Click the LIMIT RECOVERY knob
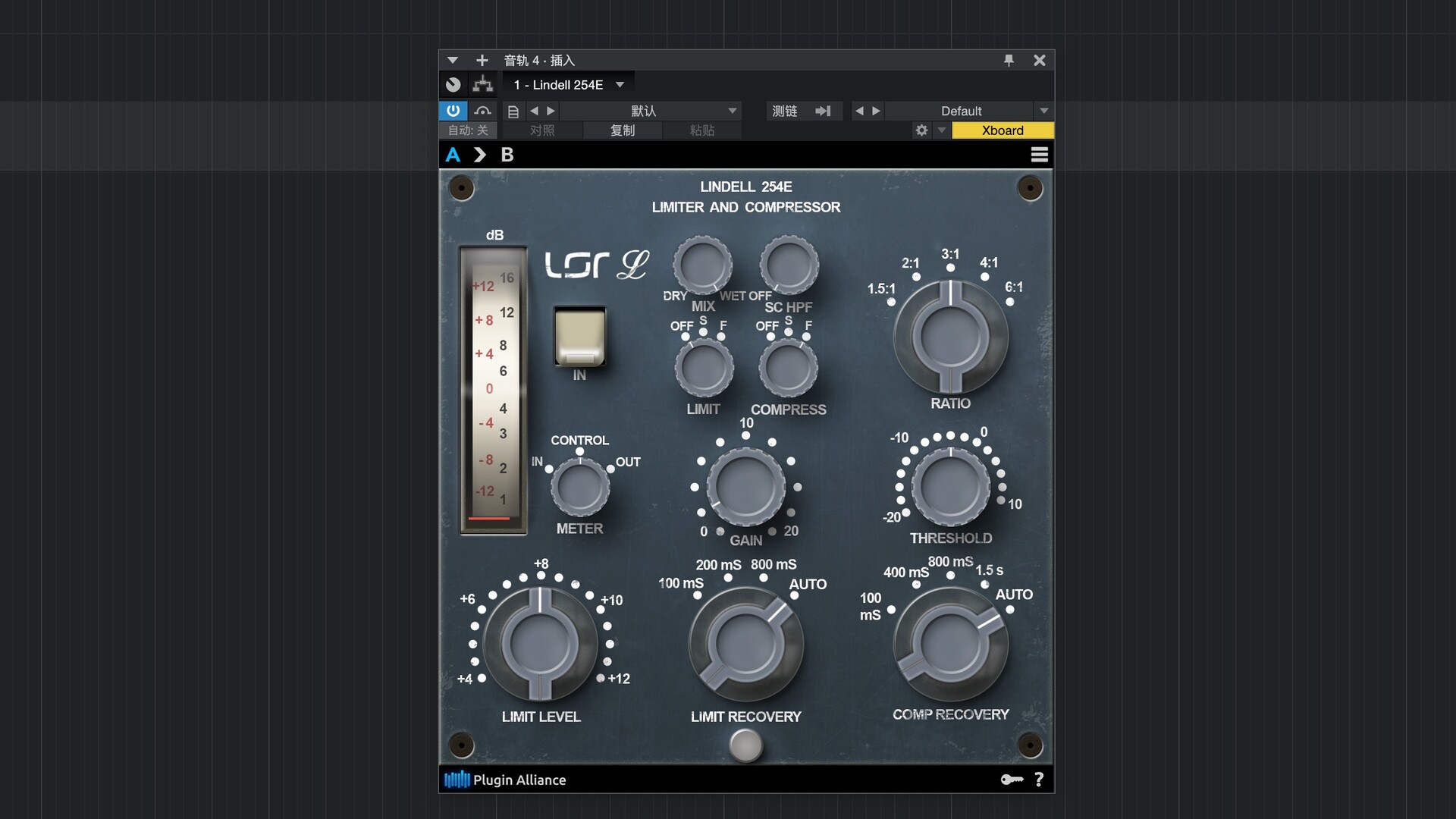 click(x=746, y=644)
